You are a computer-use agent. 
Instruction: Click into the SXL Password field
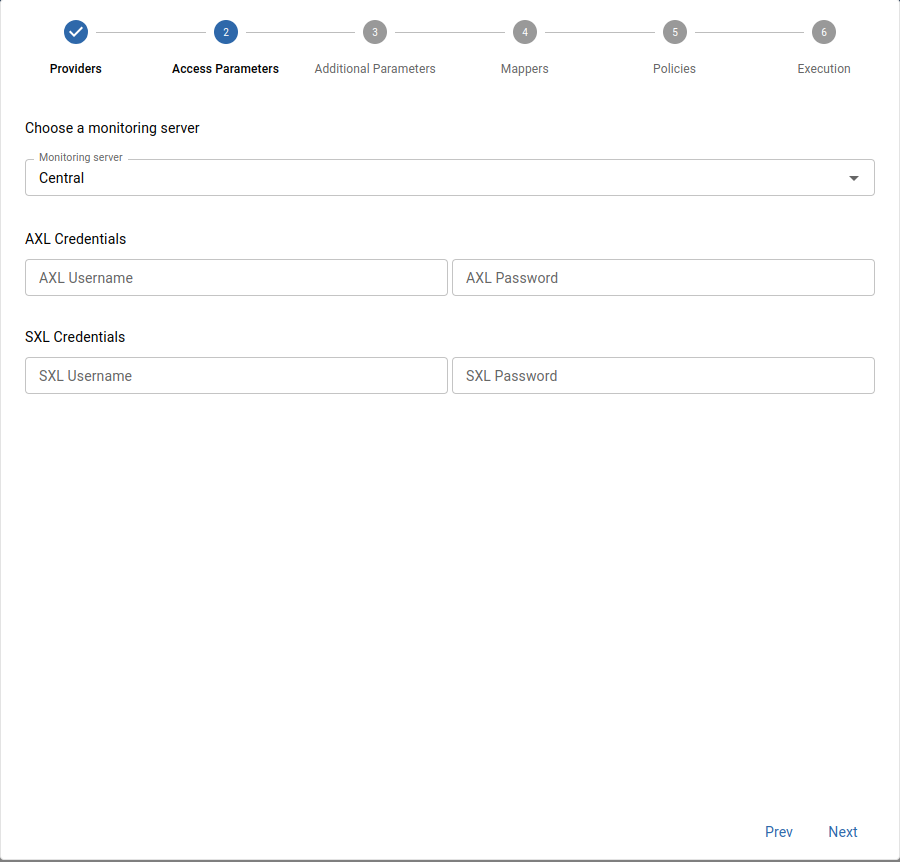(x=663, y=376)
